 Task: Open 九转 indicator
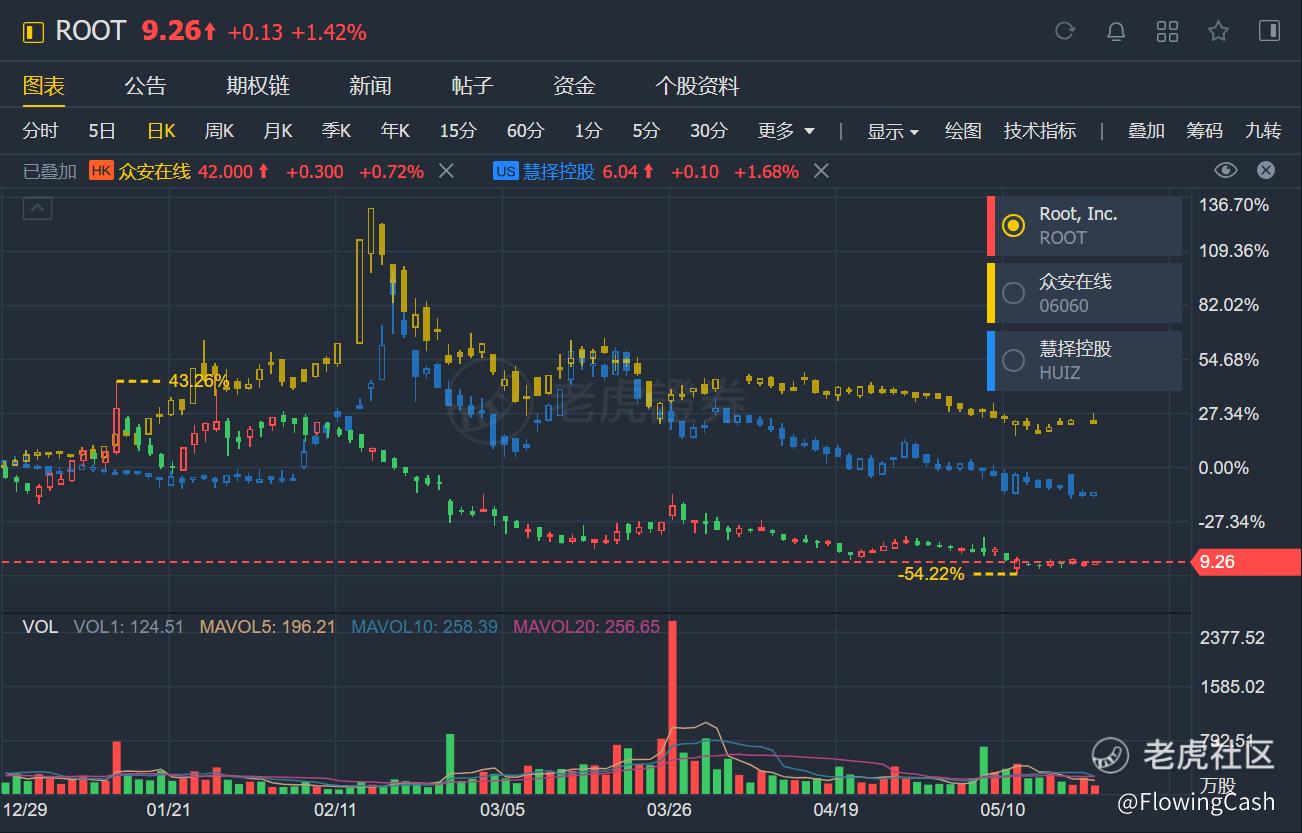coord(1263,131)
